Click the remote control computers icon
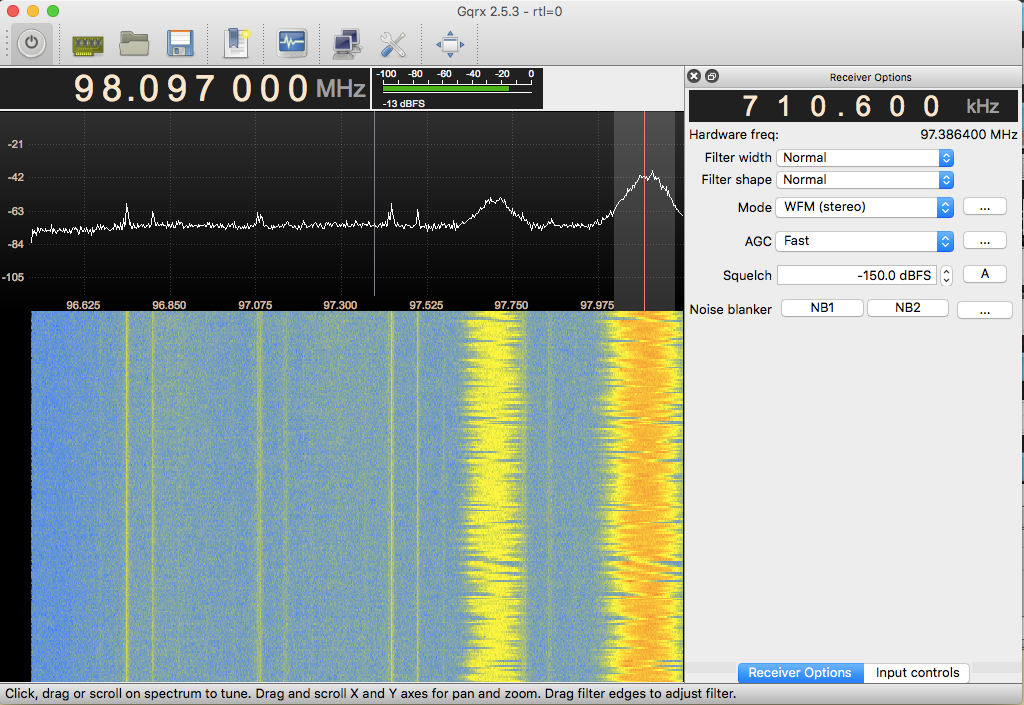 [346, 43]
